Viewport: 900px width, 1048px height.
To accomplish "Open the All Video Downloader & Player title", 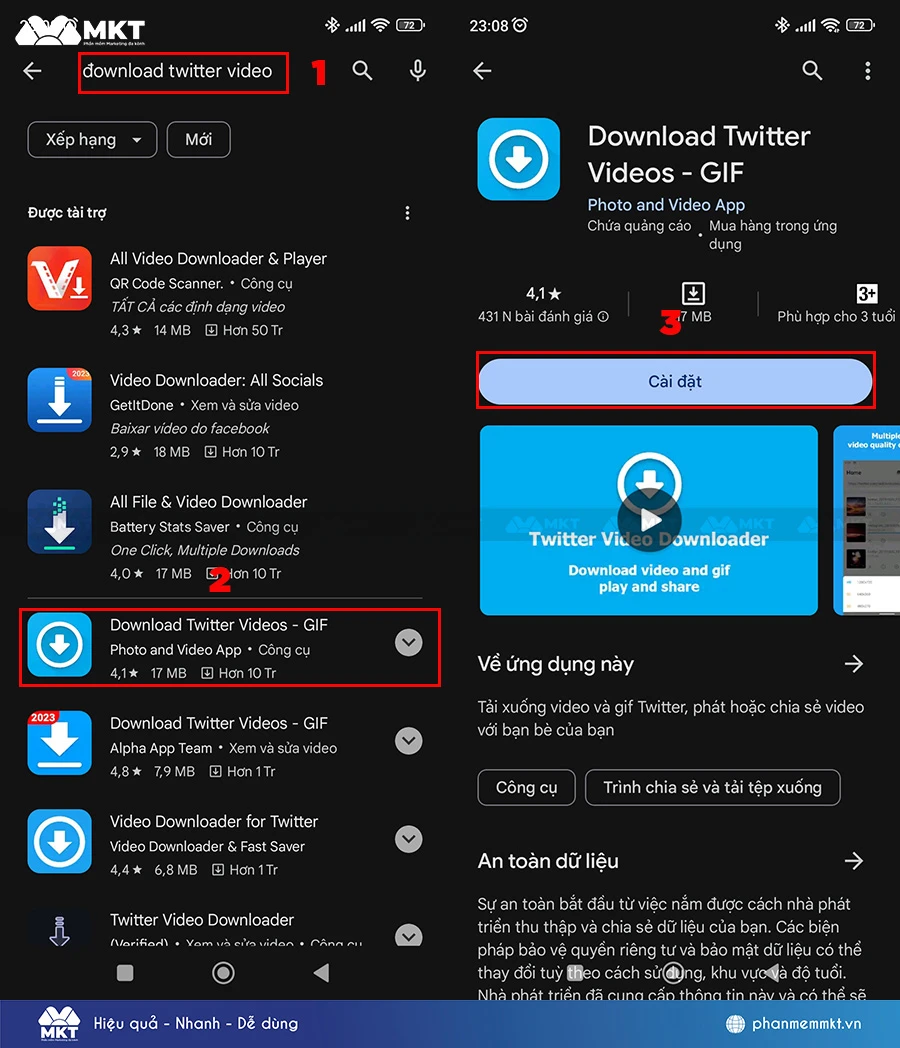I will 218,259.
